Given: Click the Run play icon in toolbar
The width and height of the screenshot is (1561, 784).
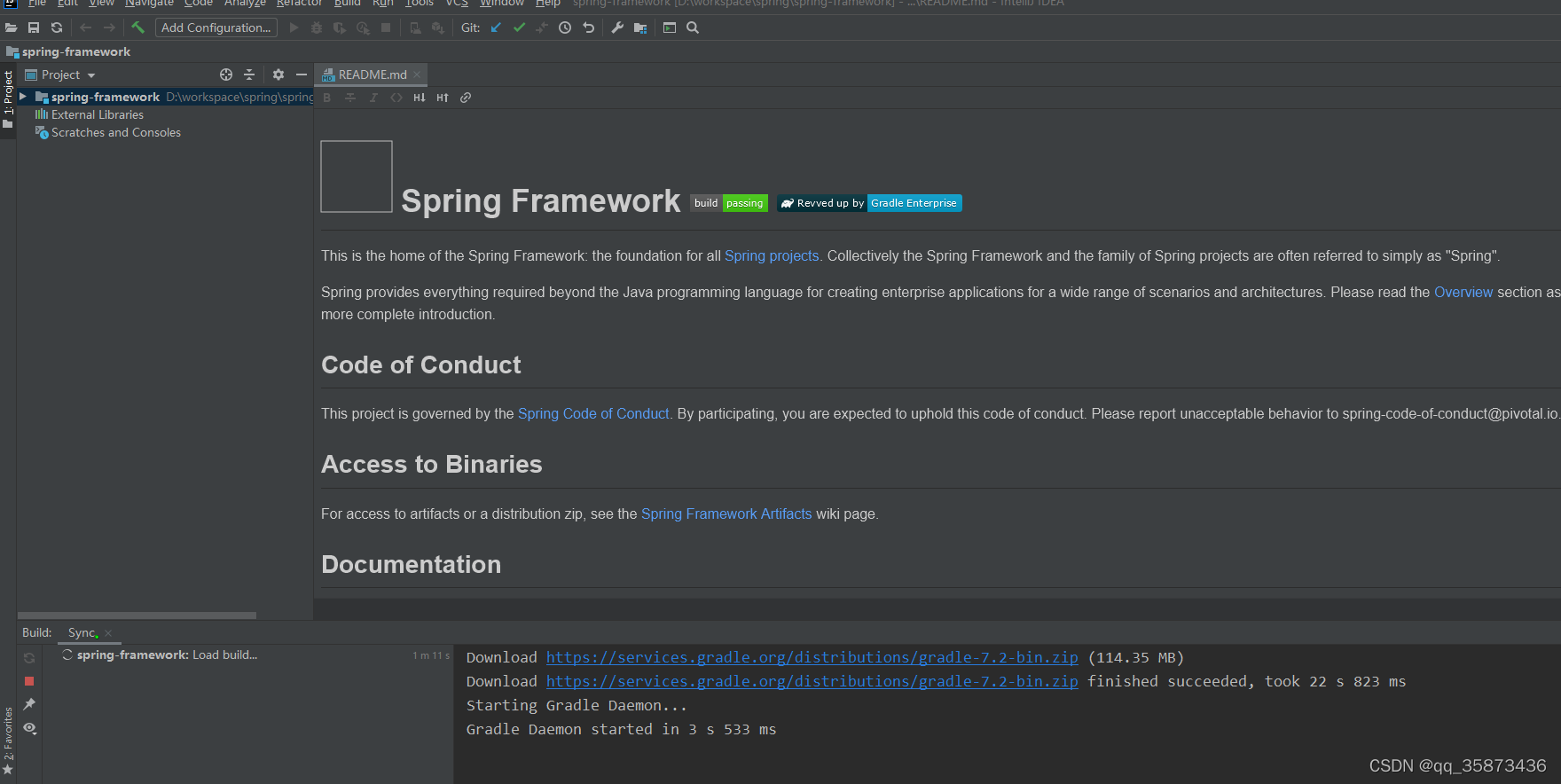Looking at the screenshot, I should (294, 27).
